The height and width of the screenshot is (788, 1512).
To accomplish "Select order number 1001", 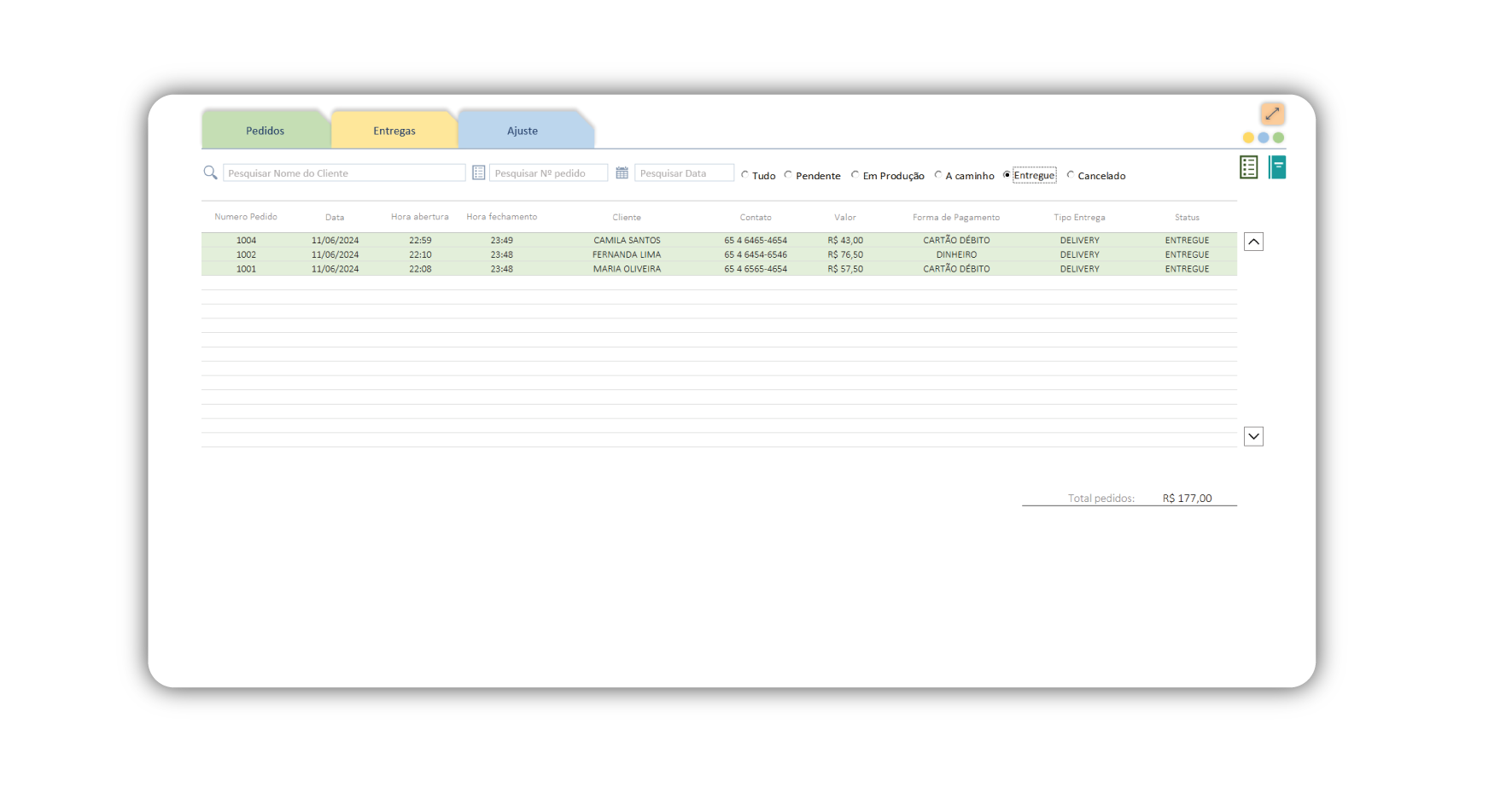I will (x=246, y=269).
